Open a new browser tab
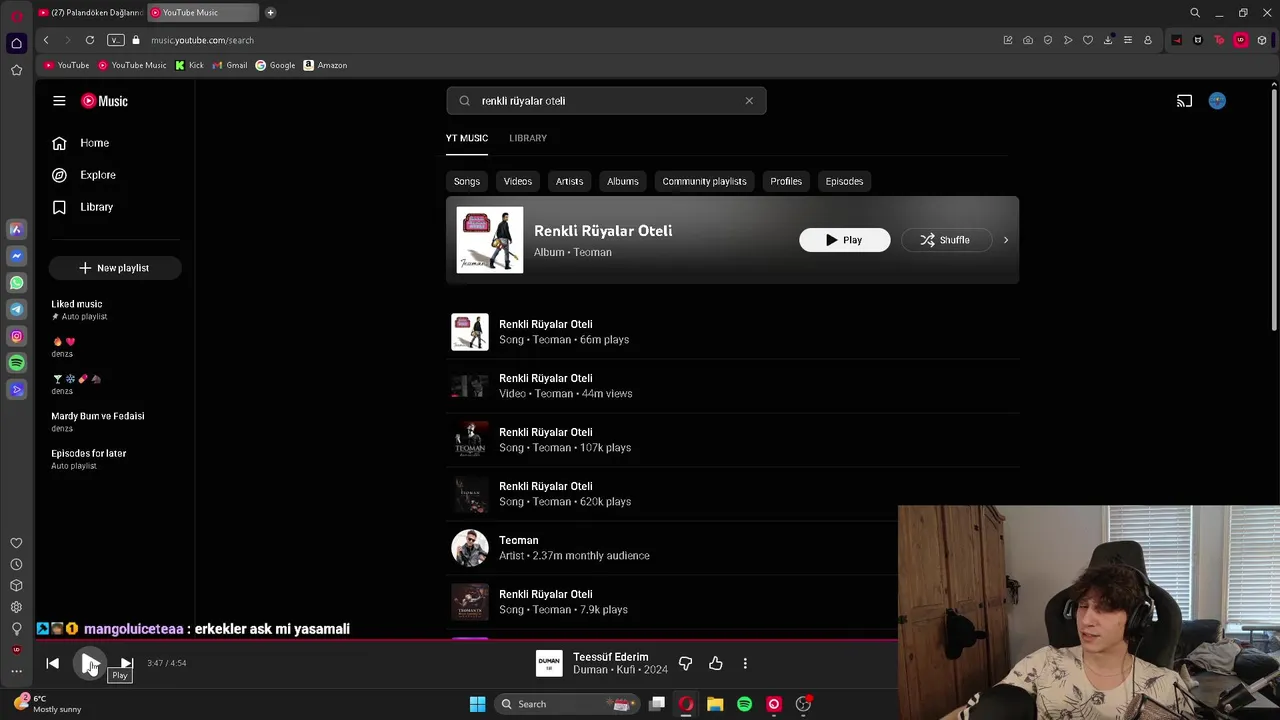 click(270, 12)
